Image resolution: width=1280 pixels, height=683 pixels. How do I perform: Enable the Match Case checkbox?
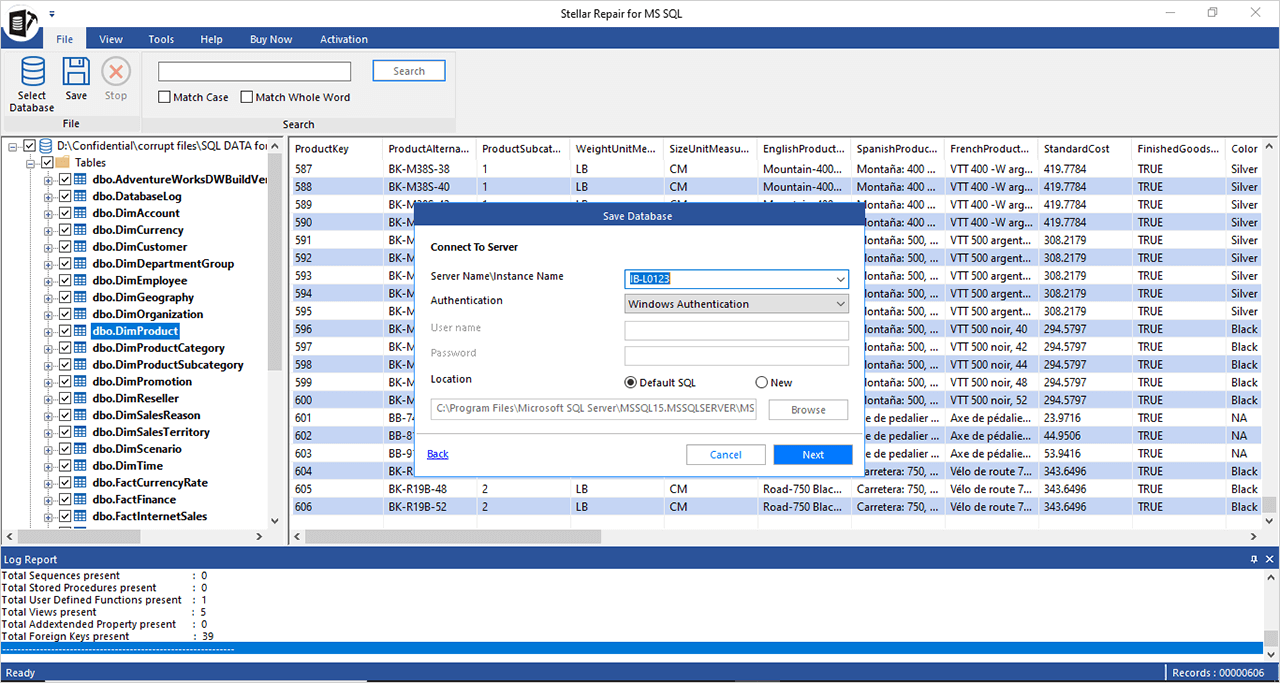coord(165,97)
